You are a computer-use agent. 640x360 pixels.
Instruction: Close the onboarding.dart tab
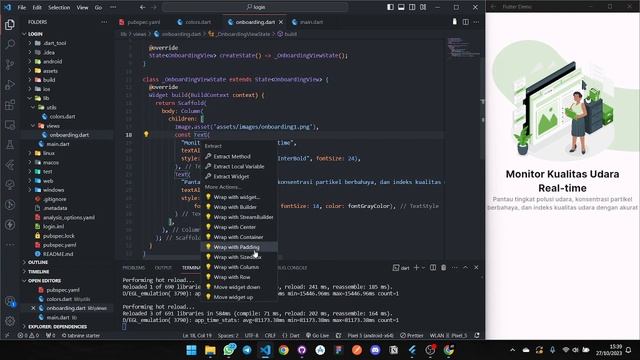tap(280, 22)
